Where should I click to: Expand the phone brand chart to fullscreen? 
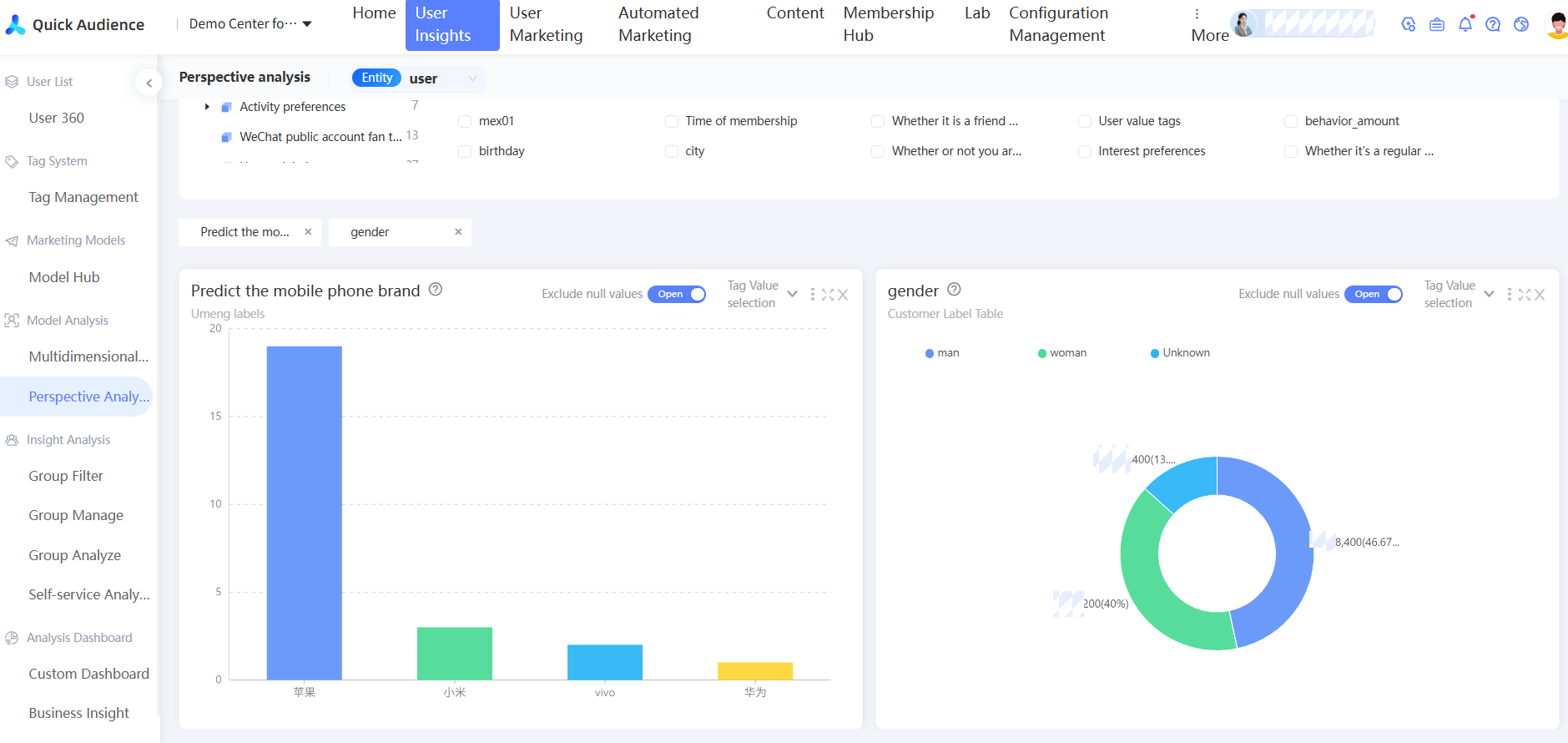point(828,295)
